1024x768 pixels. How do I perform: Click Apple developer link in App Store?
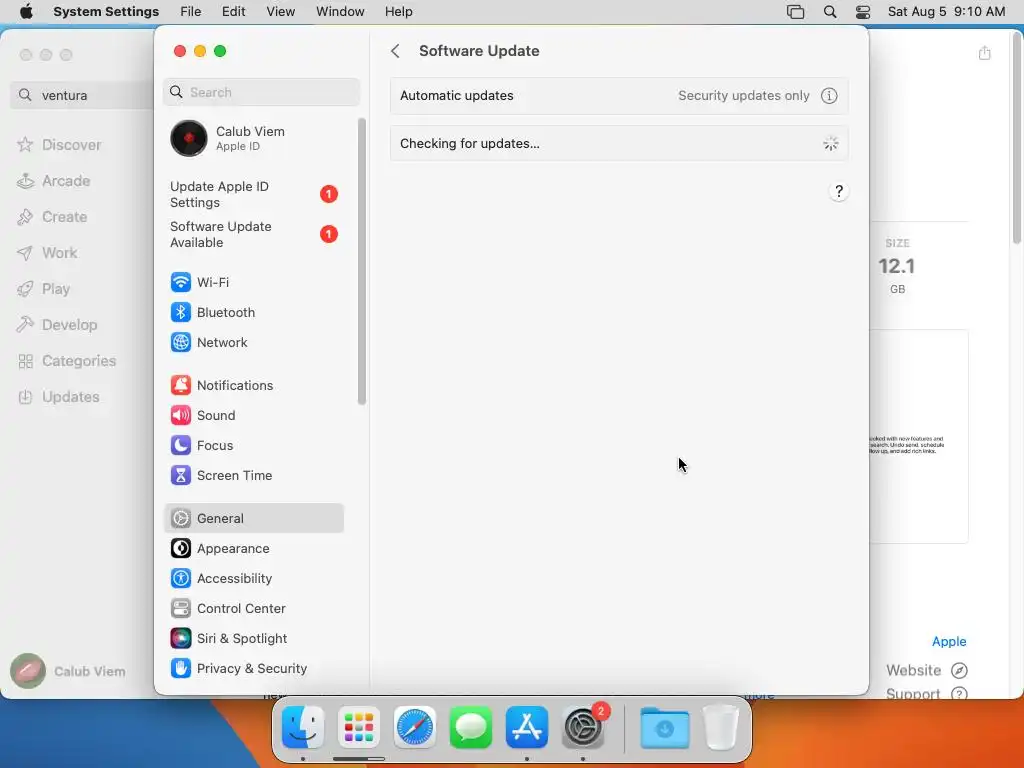click(x=949, y=641)
